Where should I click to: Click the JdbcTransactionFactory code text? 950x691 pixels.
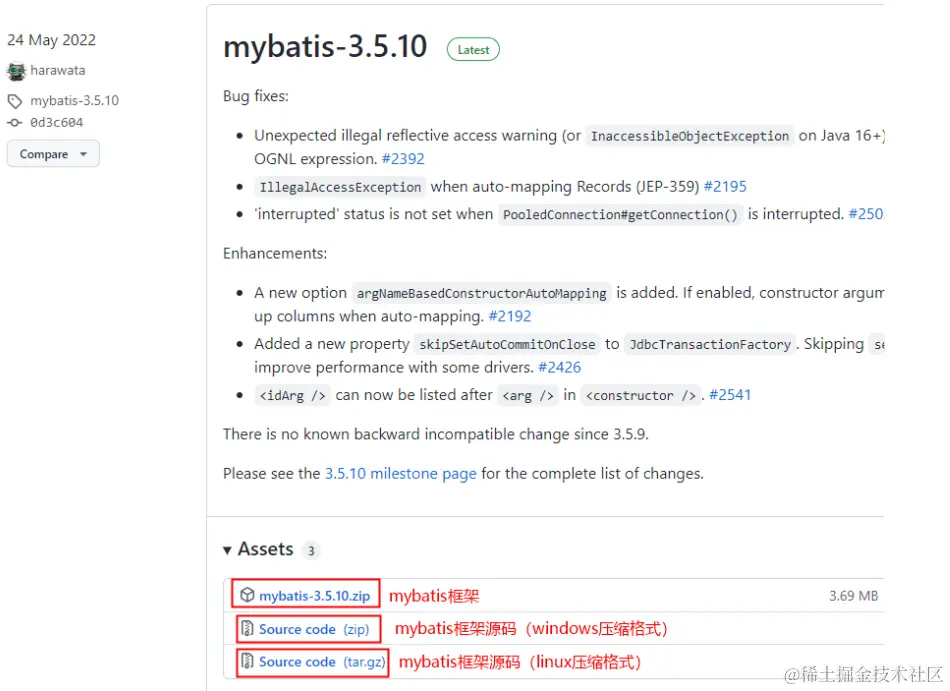click(709, 345)
